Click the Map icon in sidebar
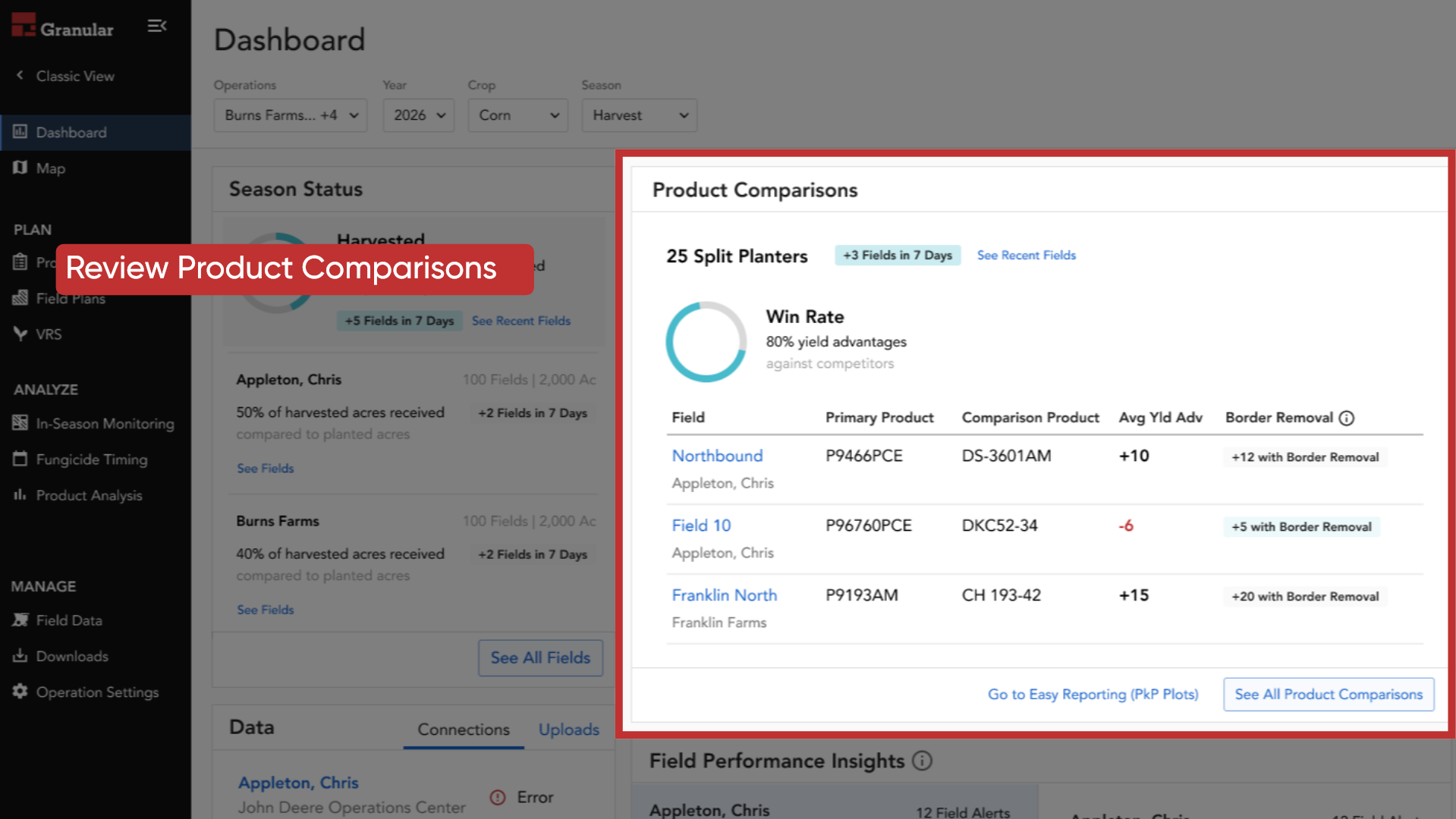This screenshot has height=819, width=1456. point(20,168)
